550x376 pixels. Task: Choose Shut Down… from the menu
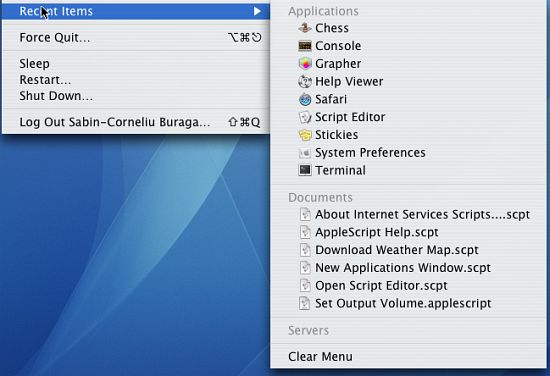tap(136, 96)
